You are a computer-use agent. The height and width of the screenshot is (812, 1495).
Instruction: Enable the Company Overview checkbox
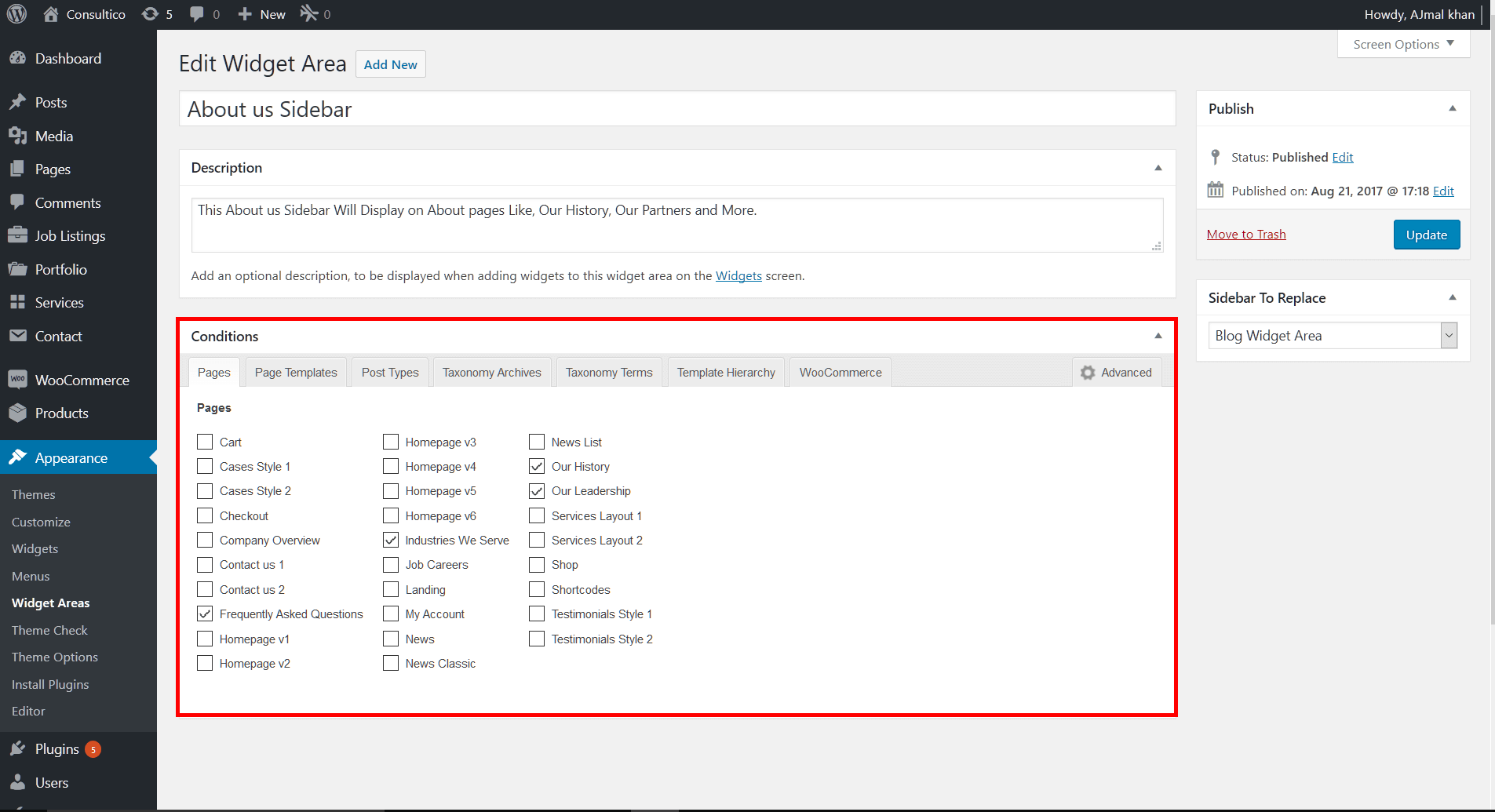(205, 541)
